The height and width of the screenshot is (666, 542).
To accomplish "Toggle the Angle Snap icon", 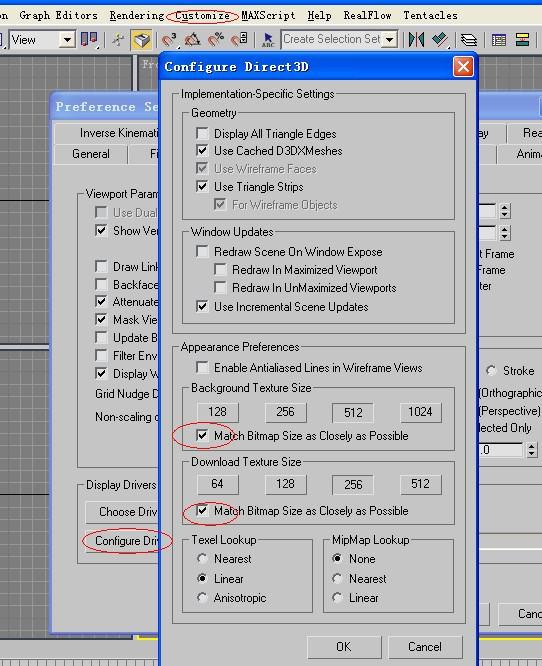I will point(192,40).
